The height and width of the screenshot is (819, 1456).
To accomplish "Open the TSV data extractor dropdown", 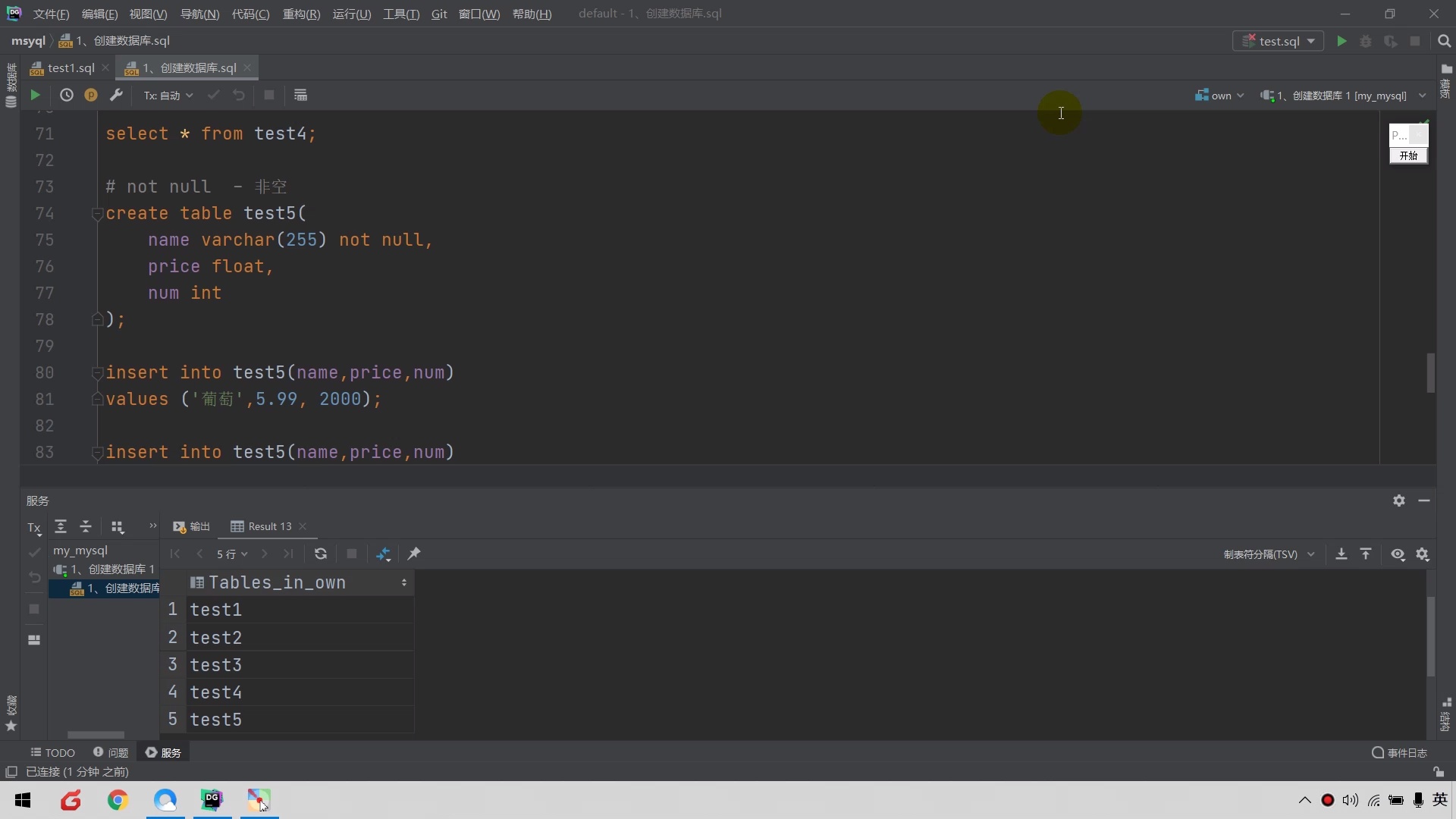I will tap(1268, 554).
